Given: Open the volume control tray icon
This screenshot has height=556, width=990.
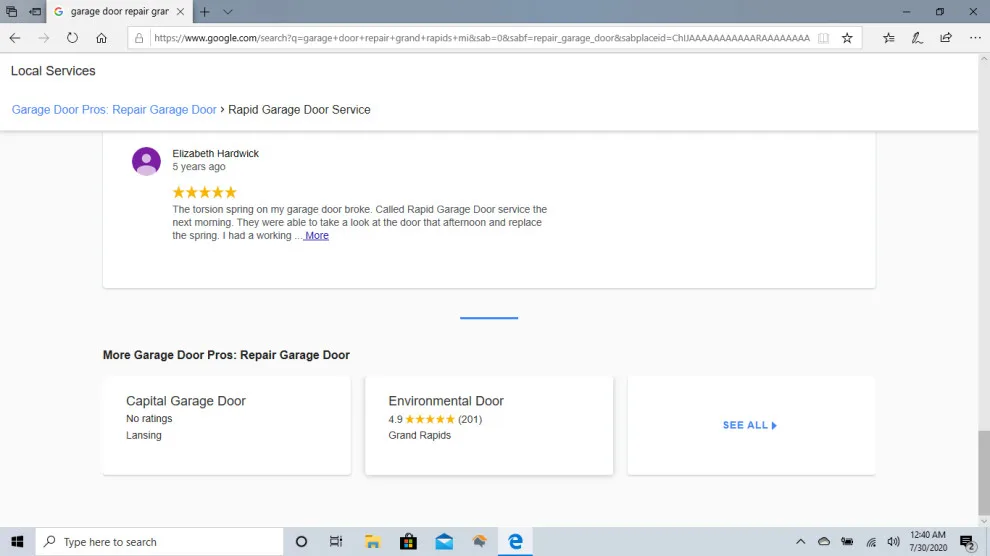Looking at the screenshot, I should tap(893, 541).
